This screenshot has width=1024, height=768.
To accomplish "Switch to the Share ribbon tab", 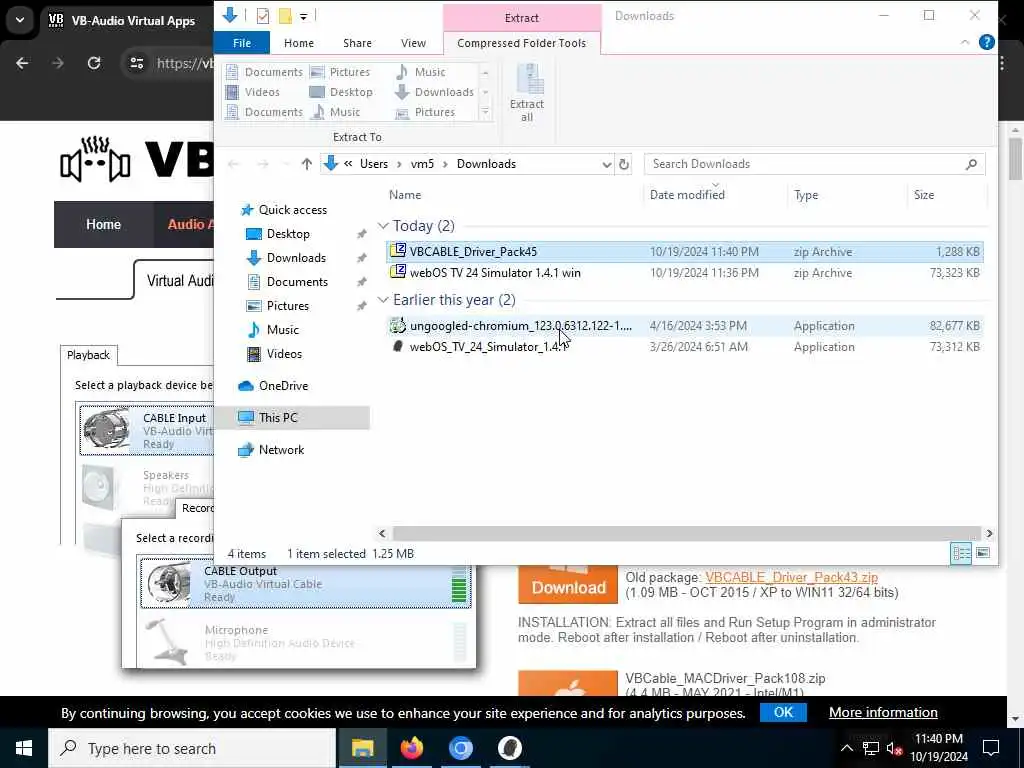I will (357, 43).
